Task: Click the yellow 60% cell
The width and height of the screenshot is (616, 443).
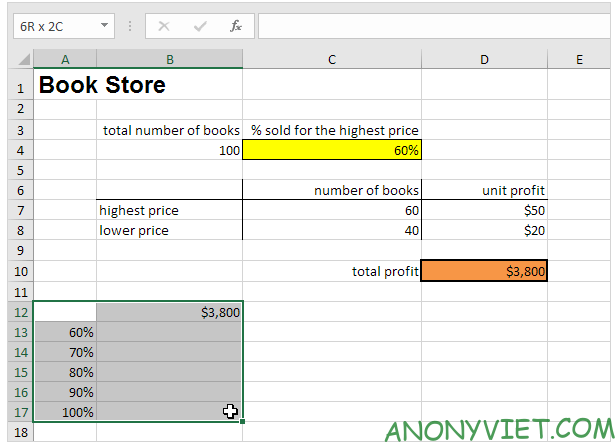Action: [x=332, y=150]
